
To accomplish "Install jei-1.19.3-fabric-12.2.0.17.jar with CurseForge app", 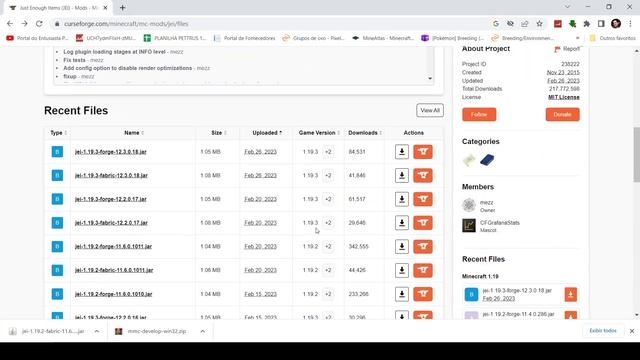I will pyautogui.click(x=423, y=223).
